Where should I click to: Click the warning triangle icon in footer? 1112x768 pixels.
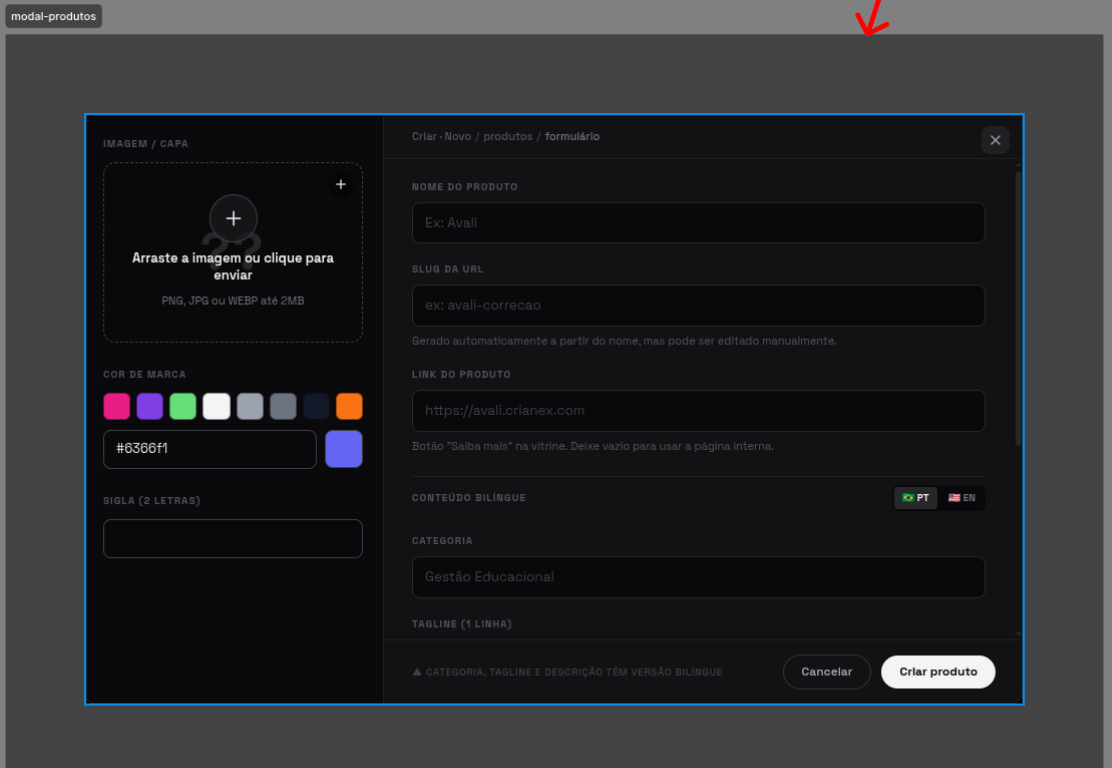tap(417, 672)
